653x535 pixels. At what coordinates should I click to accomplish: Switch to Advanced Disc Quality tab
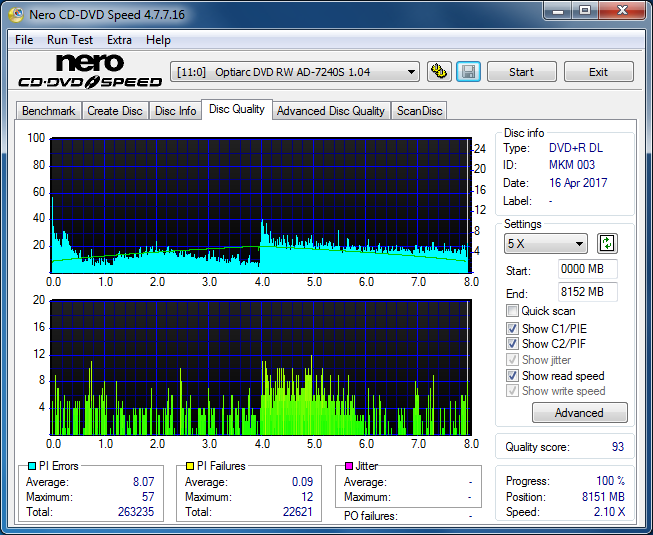coord(331,111)
